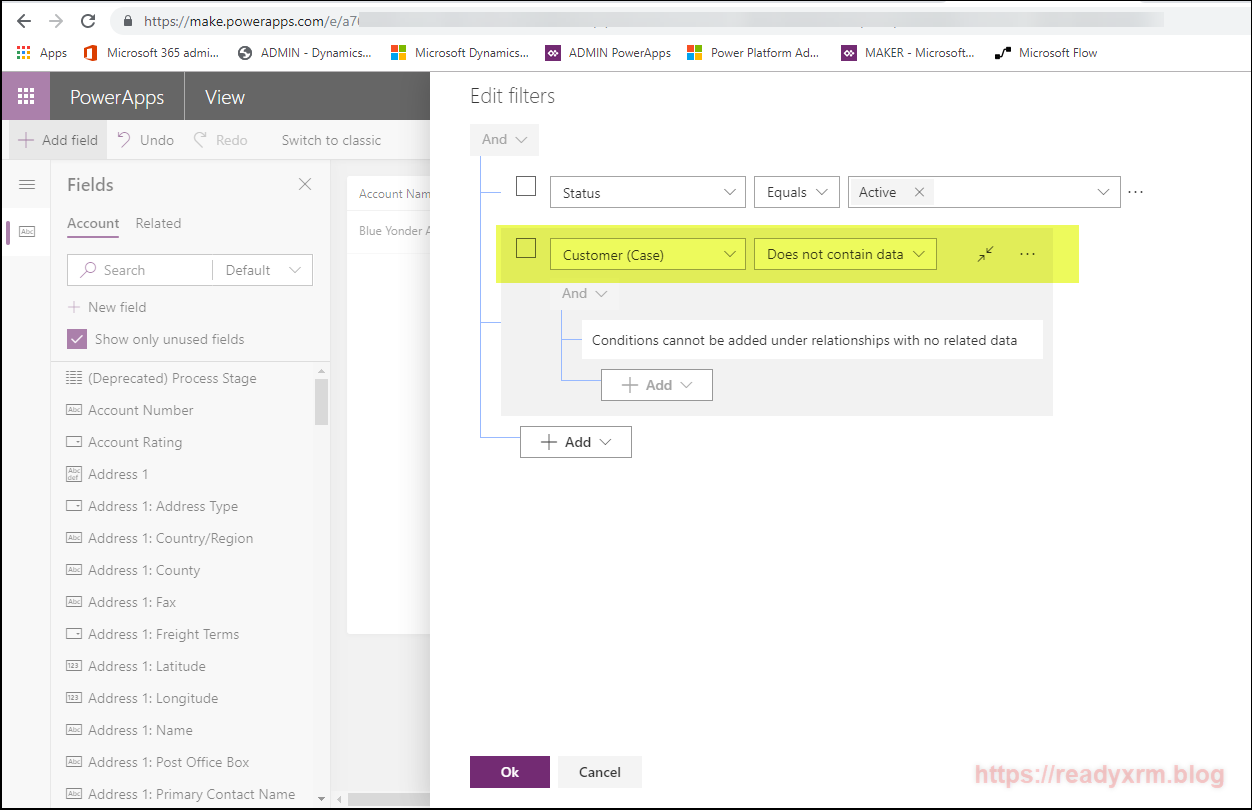Open the top-level And group dropdown

tap(504, 139)
